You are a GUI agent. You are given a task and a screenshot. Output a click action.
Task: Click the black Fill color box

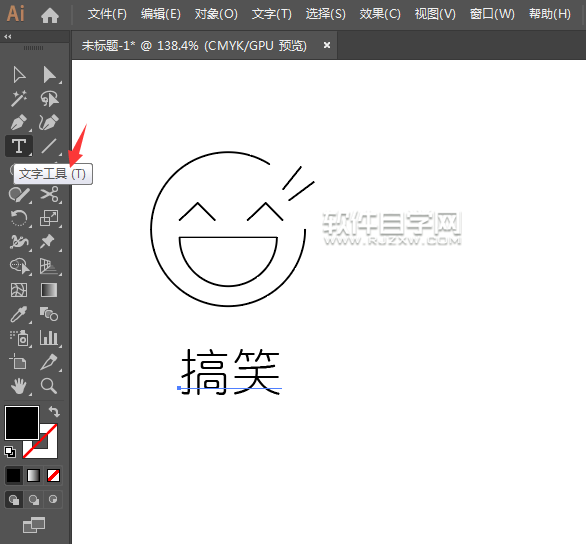(x=22, y=423)
